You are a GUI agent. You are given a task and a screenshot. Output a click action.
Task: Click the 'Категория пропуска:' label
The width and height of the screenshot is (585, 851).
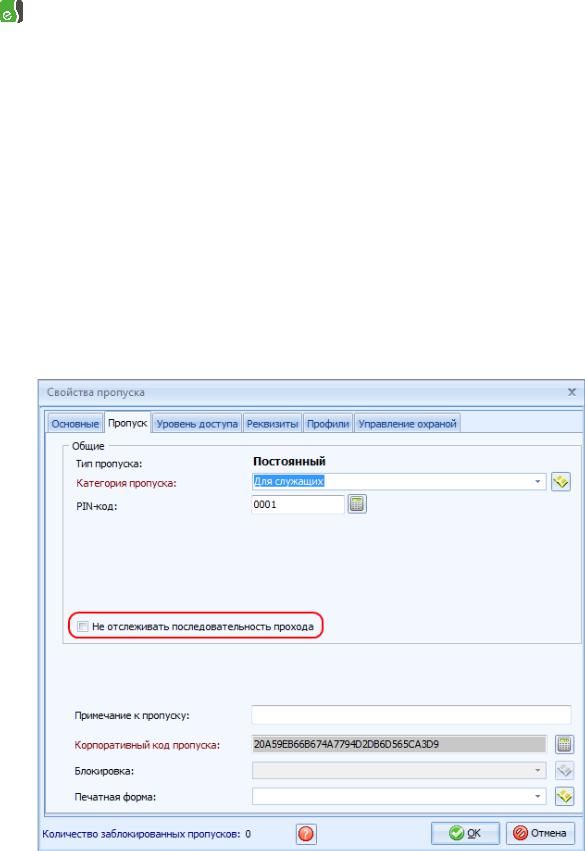pos(126,483)
